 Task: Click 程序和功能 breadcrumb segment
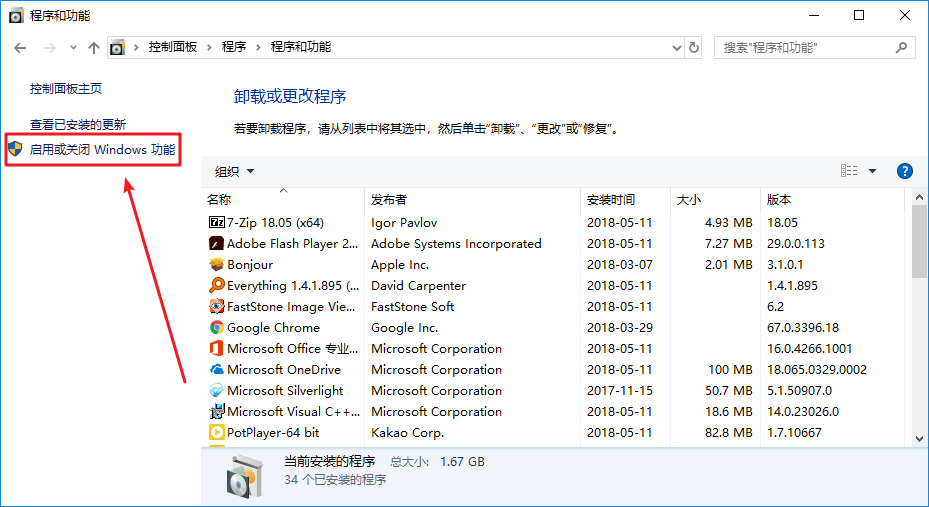point(300,47)
